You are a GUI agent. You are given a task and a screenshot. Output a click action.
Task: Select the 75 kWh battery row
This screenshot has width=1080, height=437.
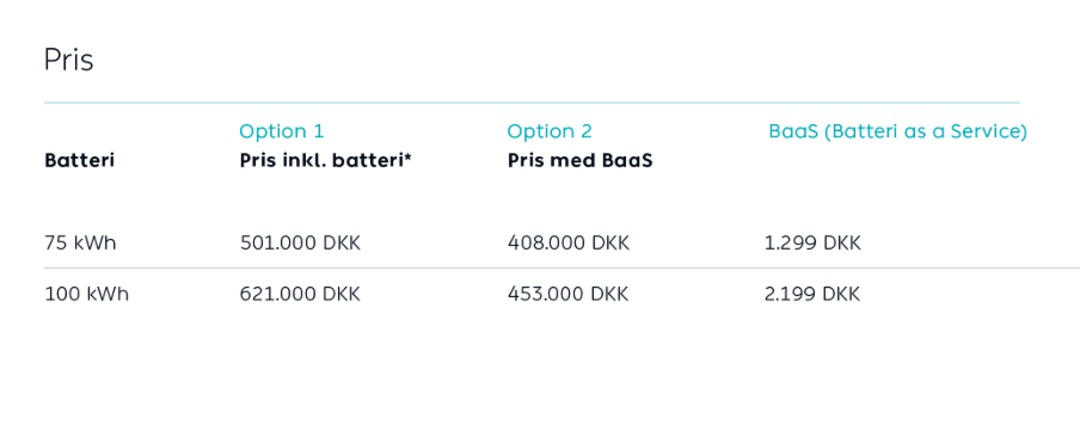561,243
